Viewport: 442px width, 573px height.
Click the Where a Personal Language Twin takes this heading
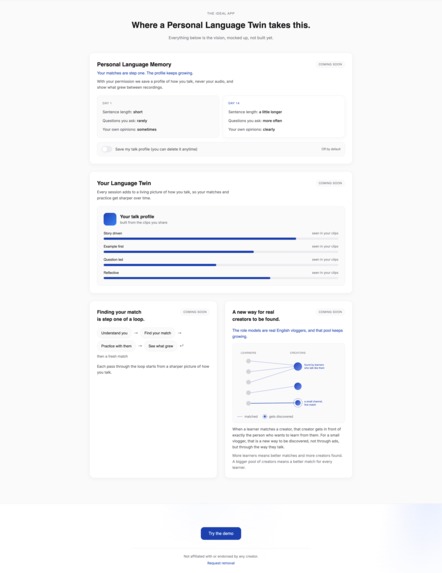pos(221,25)
